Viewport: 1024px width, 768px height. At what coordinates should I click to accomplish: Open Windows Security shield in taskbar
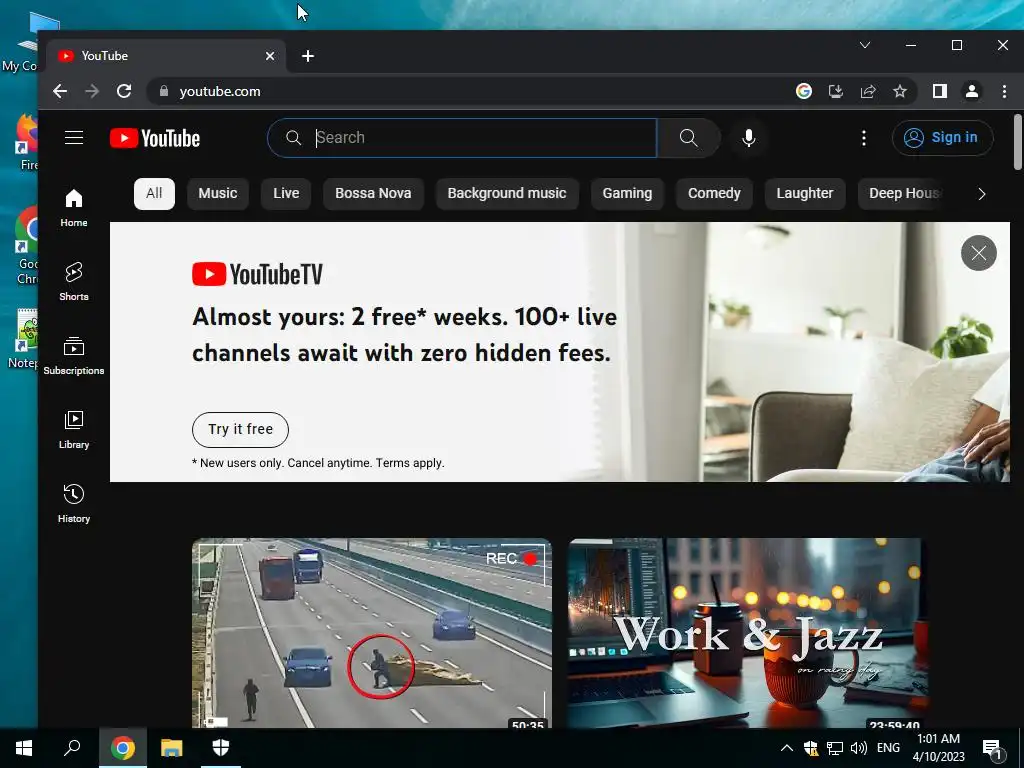[221, 748]
